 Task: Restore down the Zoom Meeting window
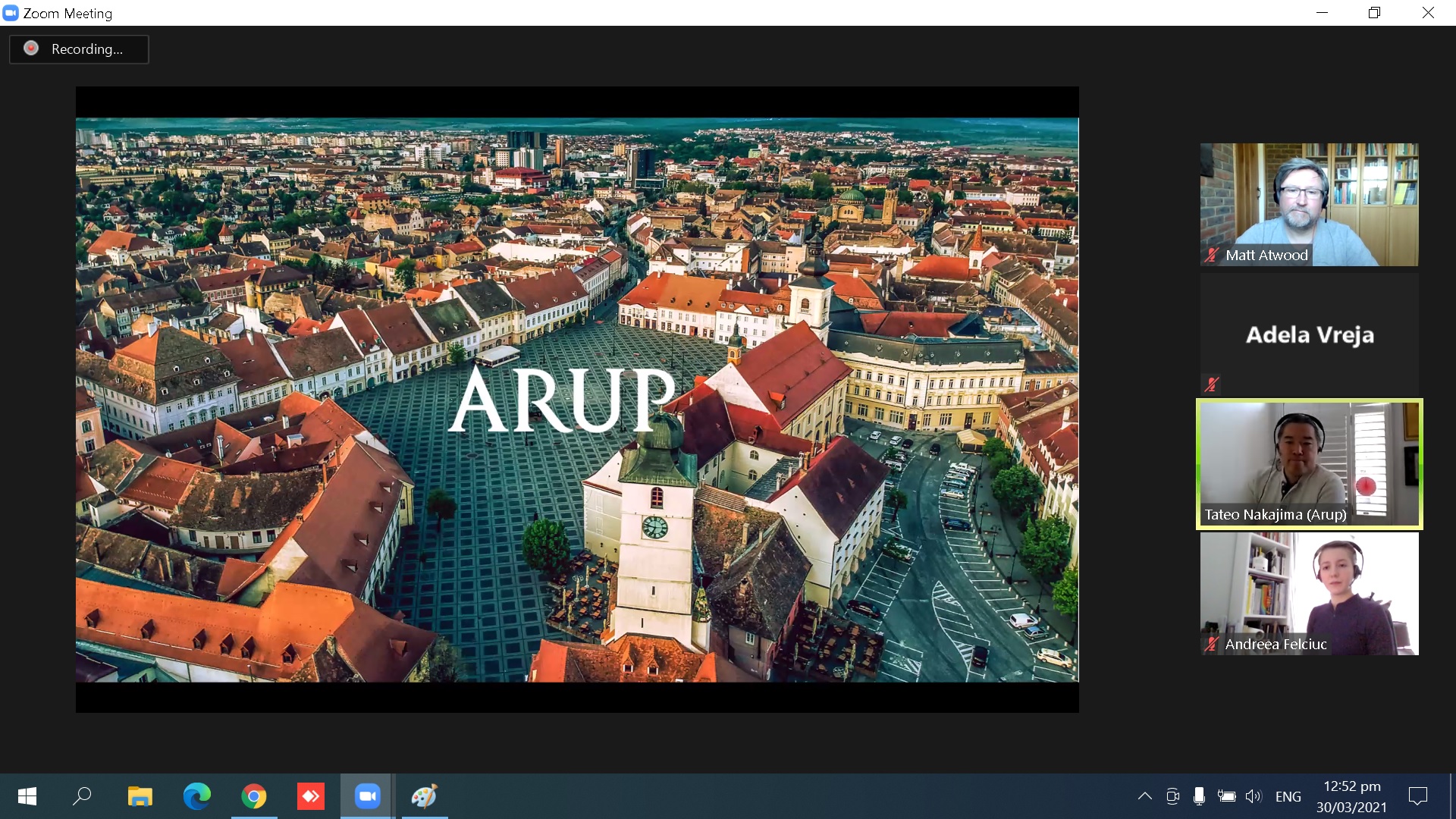(x=1374, y=13)
